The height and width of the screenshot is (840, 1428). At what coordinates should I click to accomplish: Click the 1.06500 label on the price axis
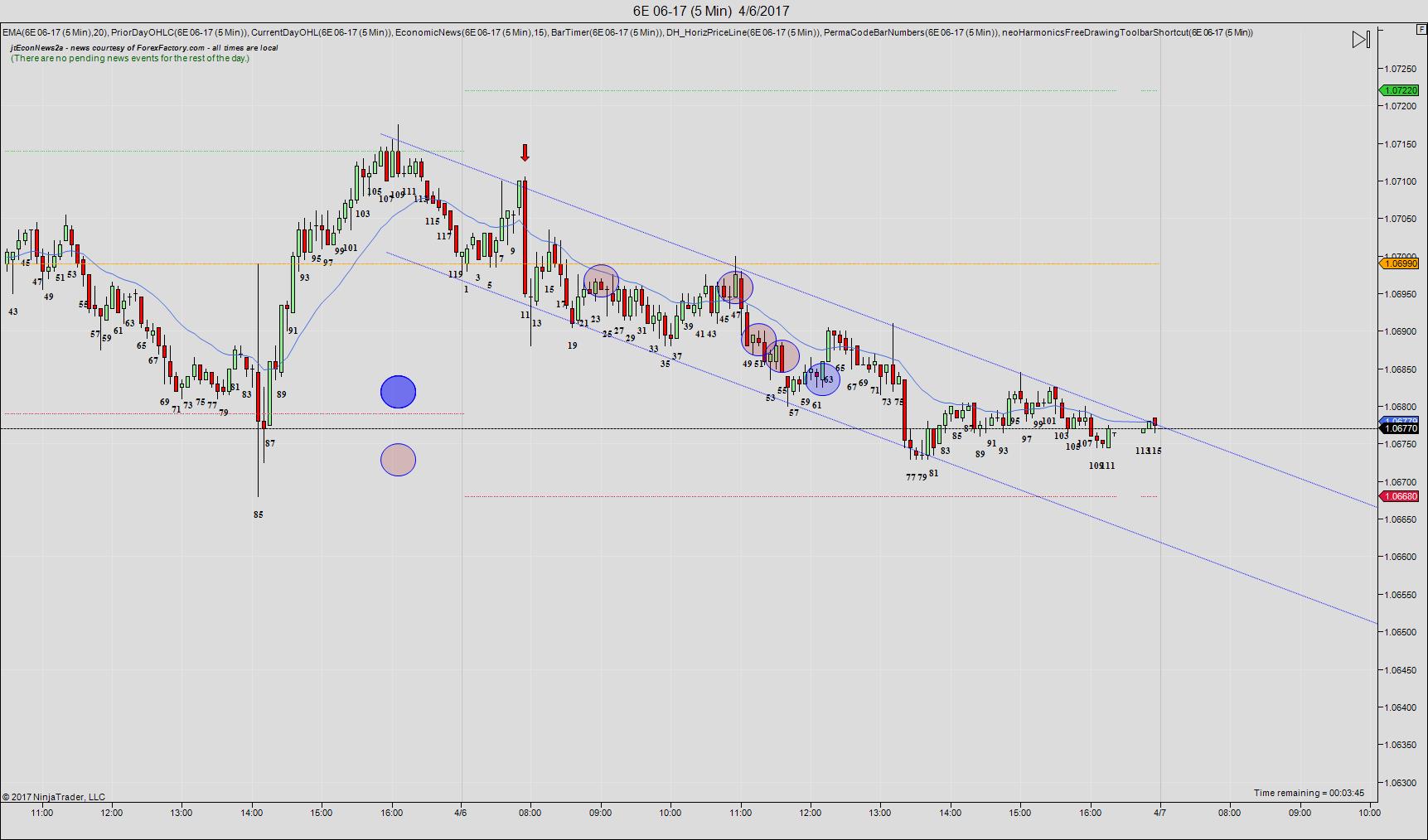tap(1400, 632)
